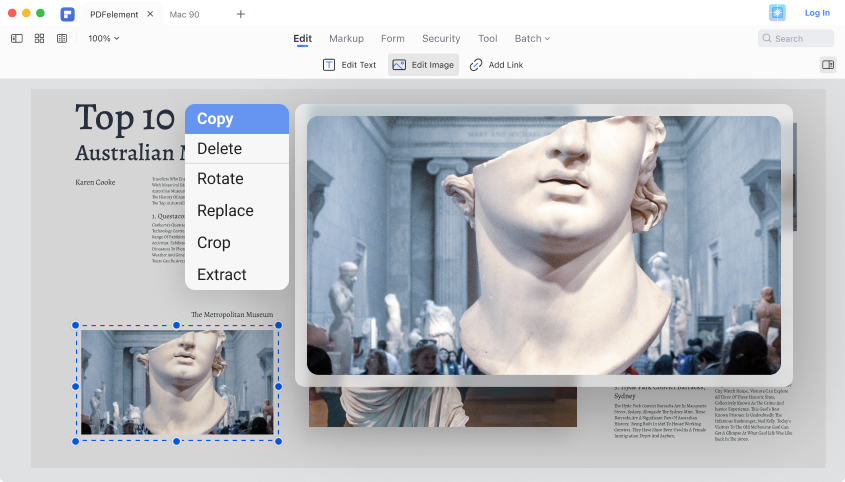Close the PDFelement document tab
Viewport: 845px width, 482px height.
coord(150,14)
